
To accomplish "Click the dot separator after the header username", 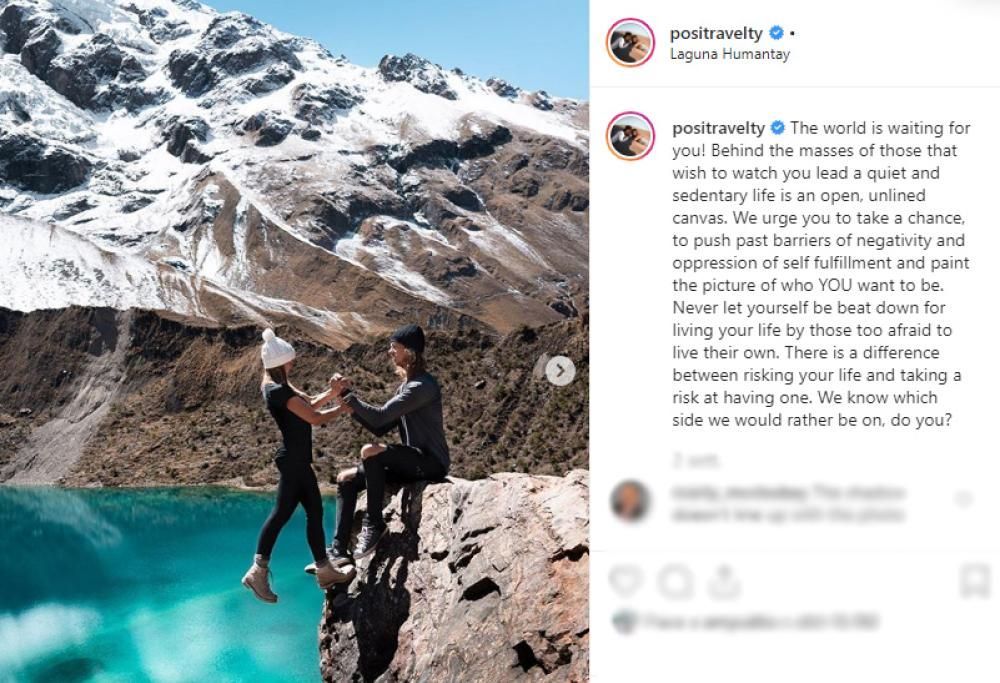I will point(792,33).
